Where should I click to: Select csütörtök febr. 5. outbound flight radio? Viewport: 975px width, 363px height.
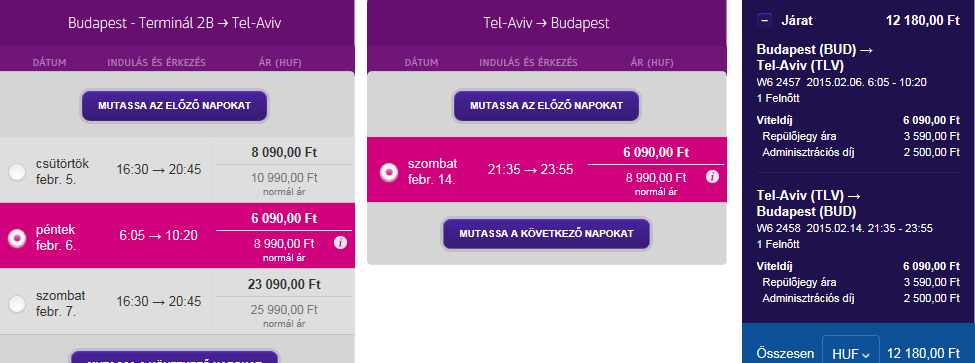17,172
